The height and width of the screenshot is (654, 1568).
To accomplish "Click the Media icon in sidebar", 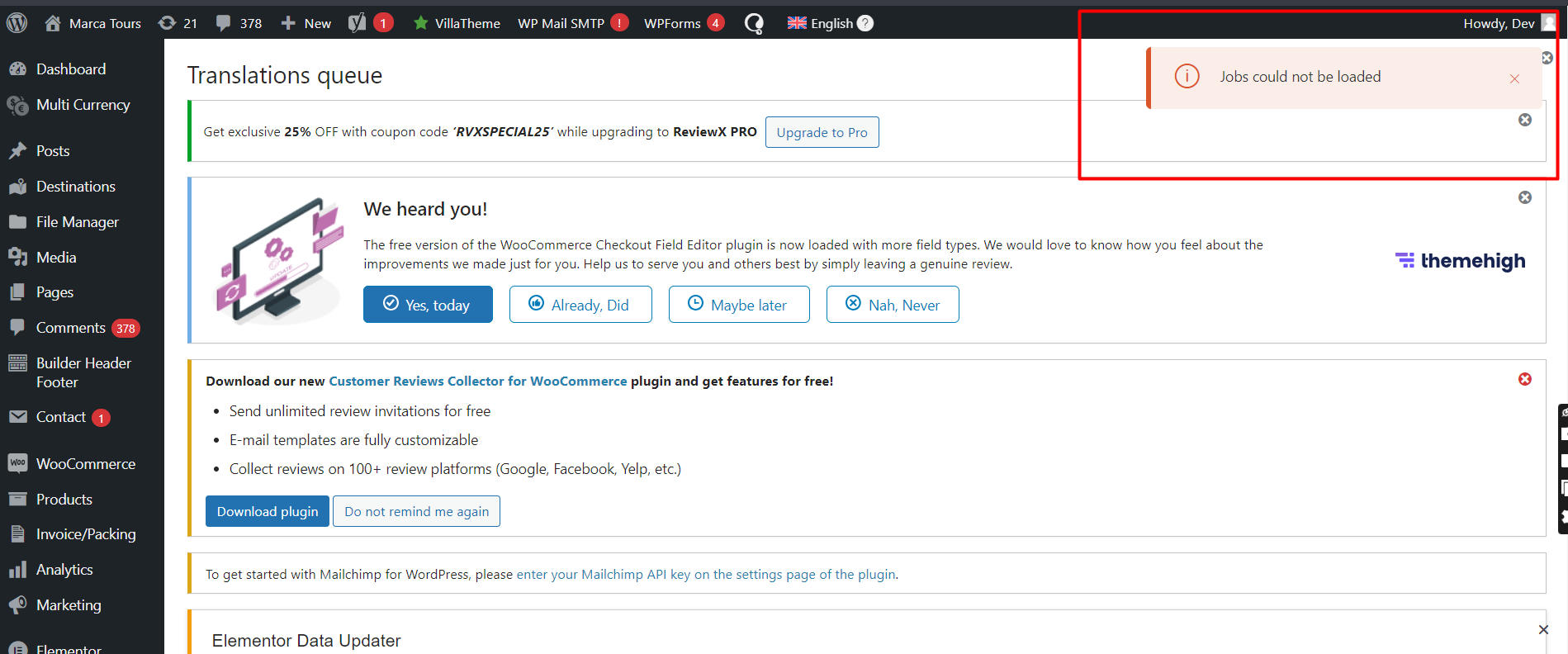I will (17, 258).
